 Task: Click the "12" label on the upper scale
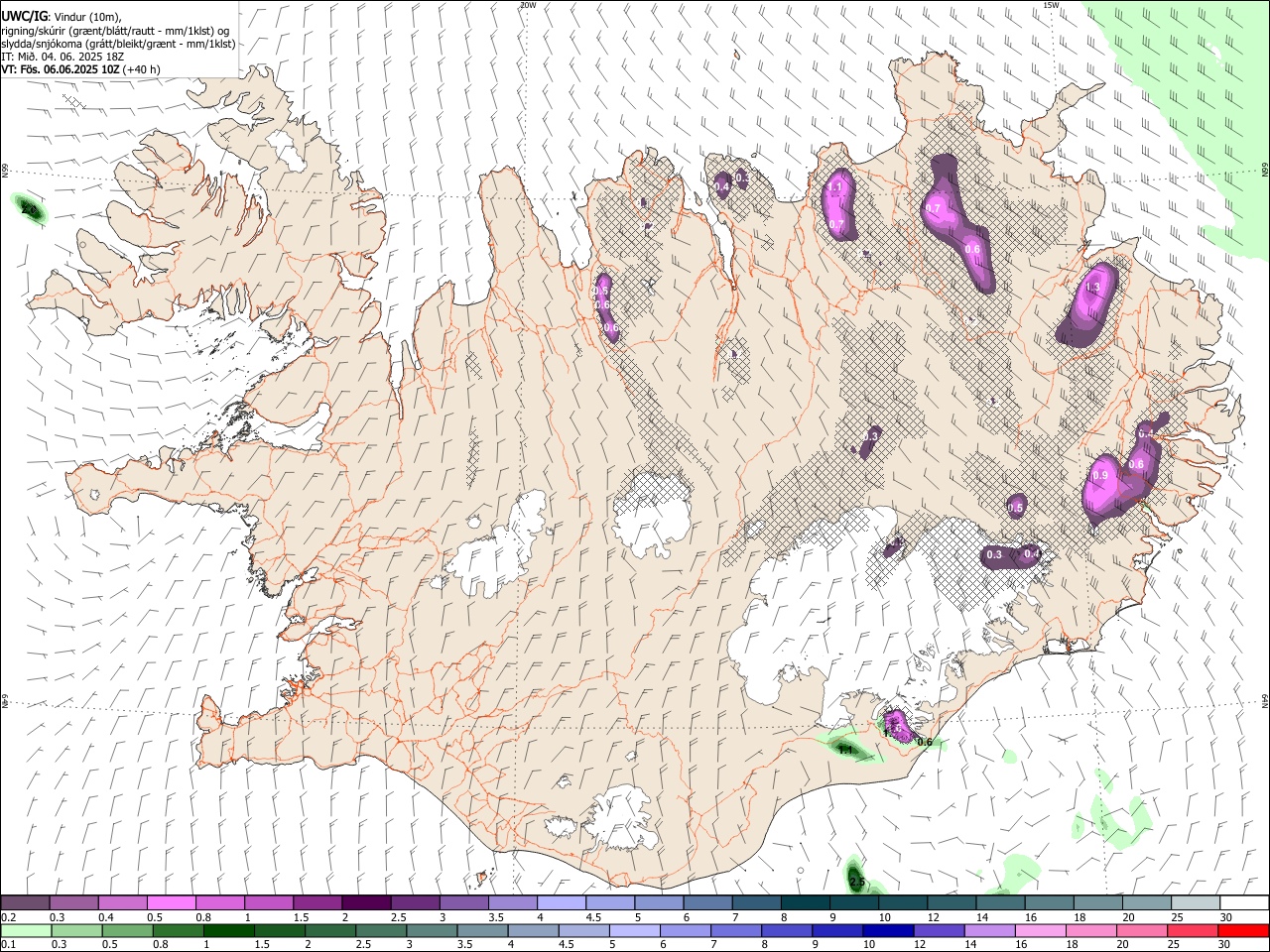point(934,917)
